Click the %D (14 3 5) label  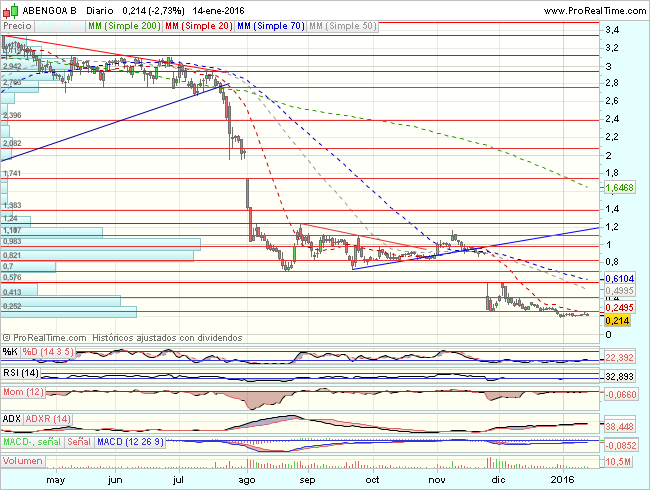click(48, 352)
